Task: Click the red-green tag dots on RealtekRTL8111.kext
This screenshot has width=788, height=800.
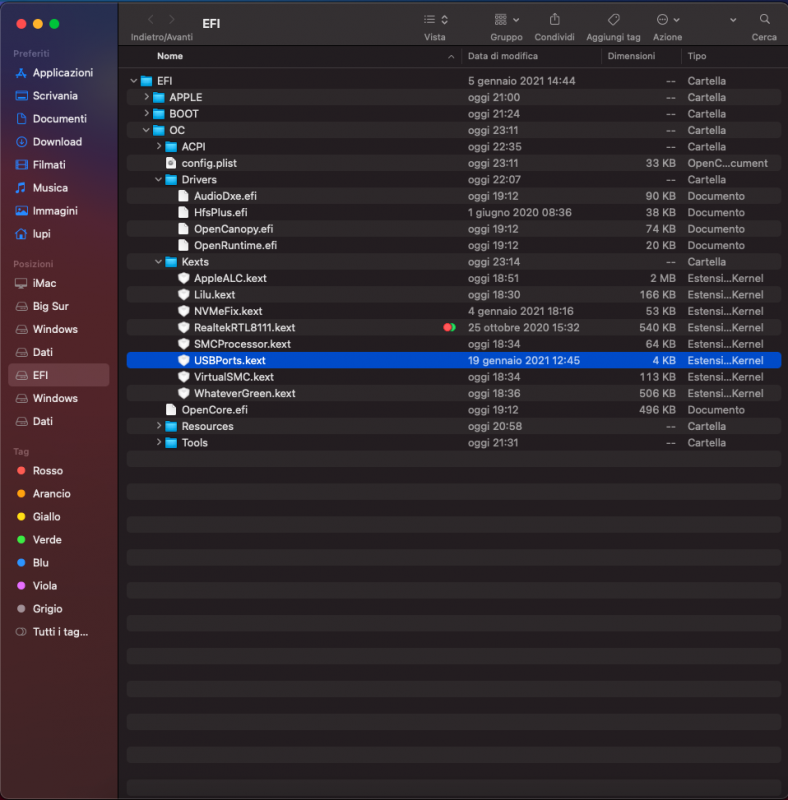Action: pyautogui.click(x=449, y=328)
